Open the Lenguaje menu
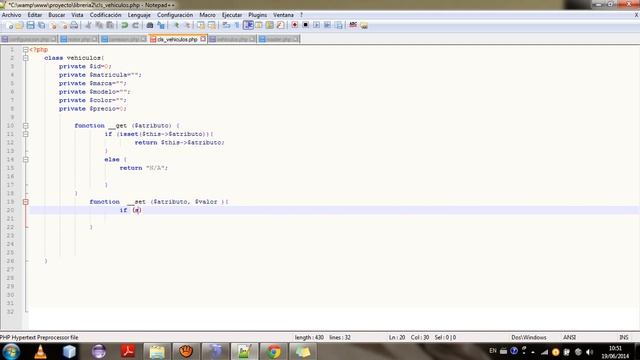Screen dimensions: 640x360 [139, 15]
